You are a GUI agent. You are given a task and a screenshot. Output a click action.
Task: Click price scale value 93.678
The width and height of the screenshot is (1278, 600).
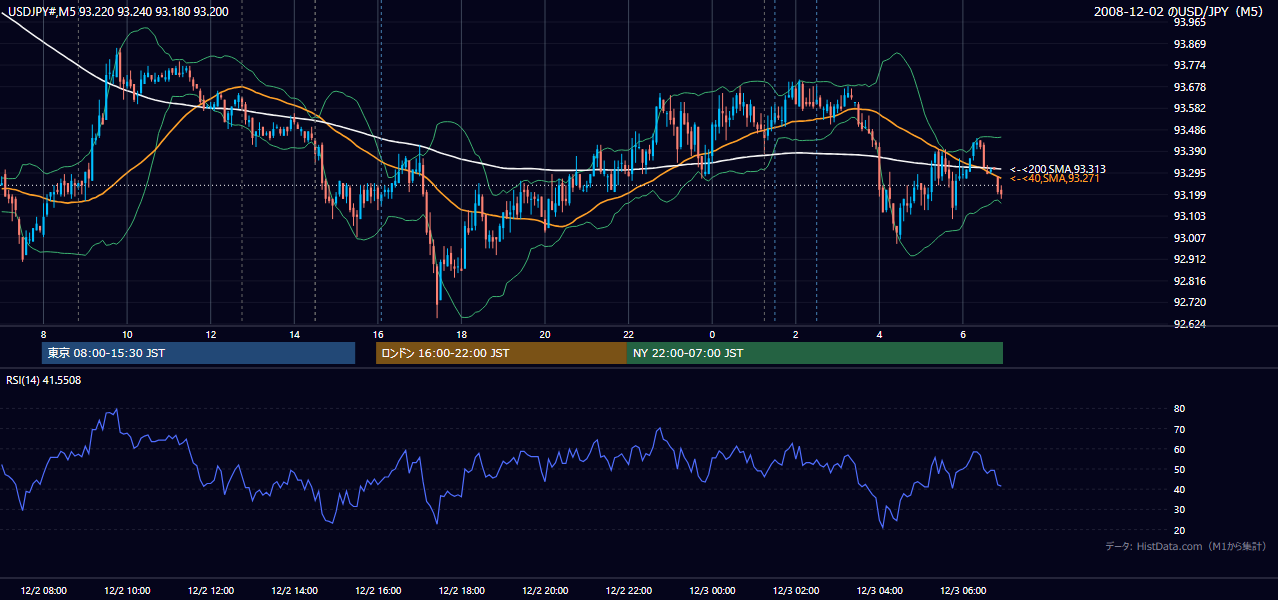point(1189,87)
